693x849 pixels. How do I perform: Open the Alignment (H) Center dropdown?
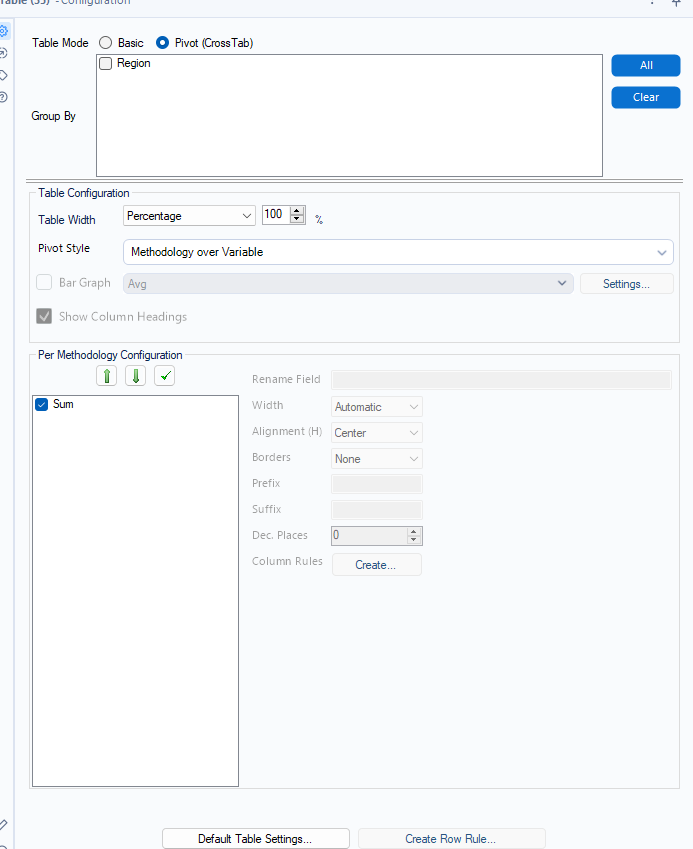[x=376, y=433]
